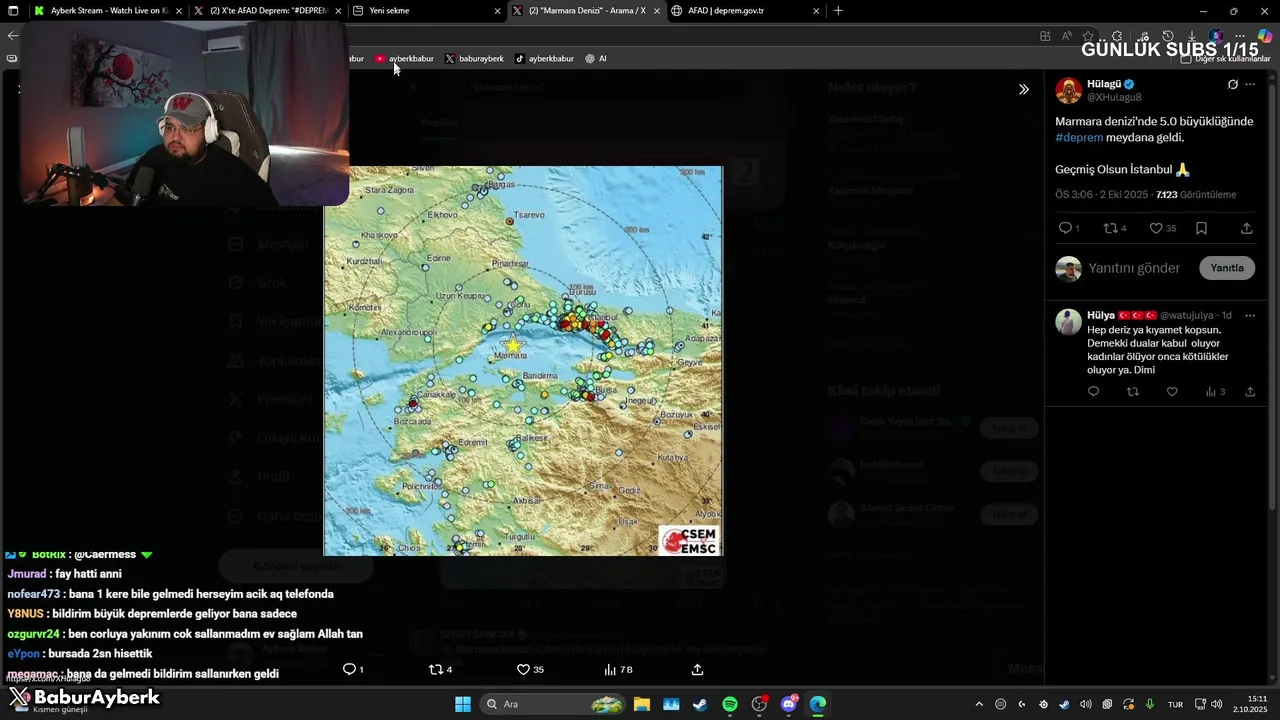Open a new browser tab

pos(838,11)
